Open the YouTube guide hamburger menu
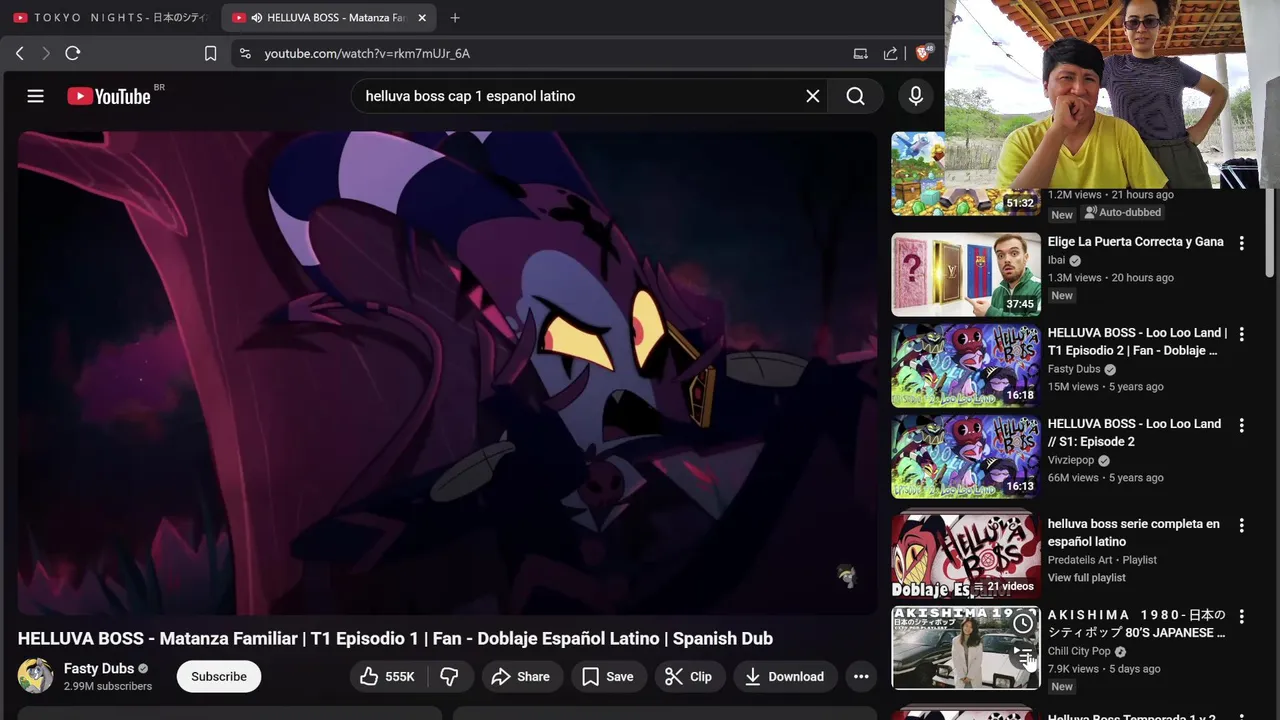This screenshot has height=720, width=1280. tap(36, 96)
